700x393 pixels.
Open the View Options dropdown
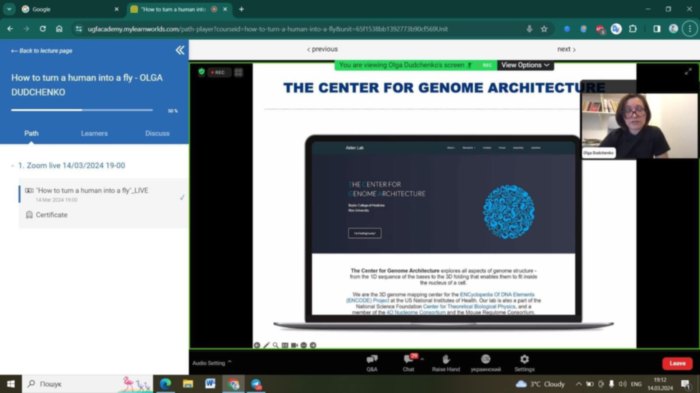(x=525, y=65)
